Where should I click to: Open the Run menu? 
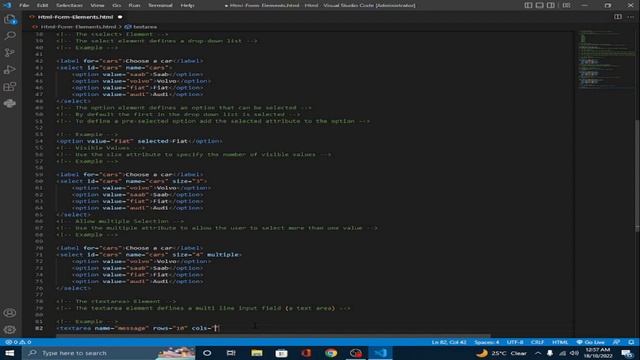tap(134, 5)
